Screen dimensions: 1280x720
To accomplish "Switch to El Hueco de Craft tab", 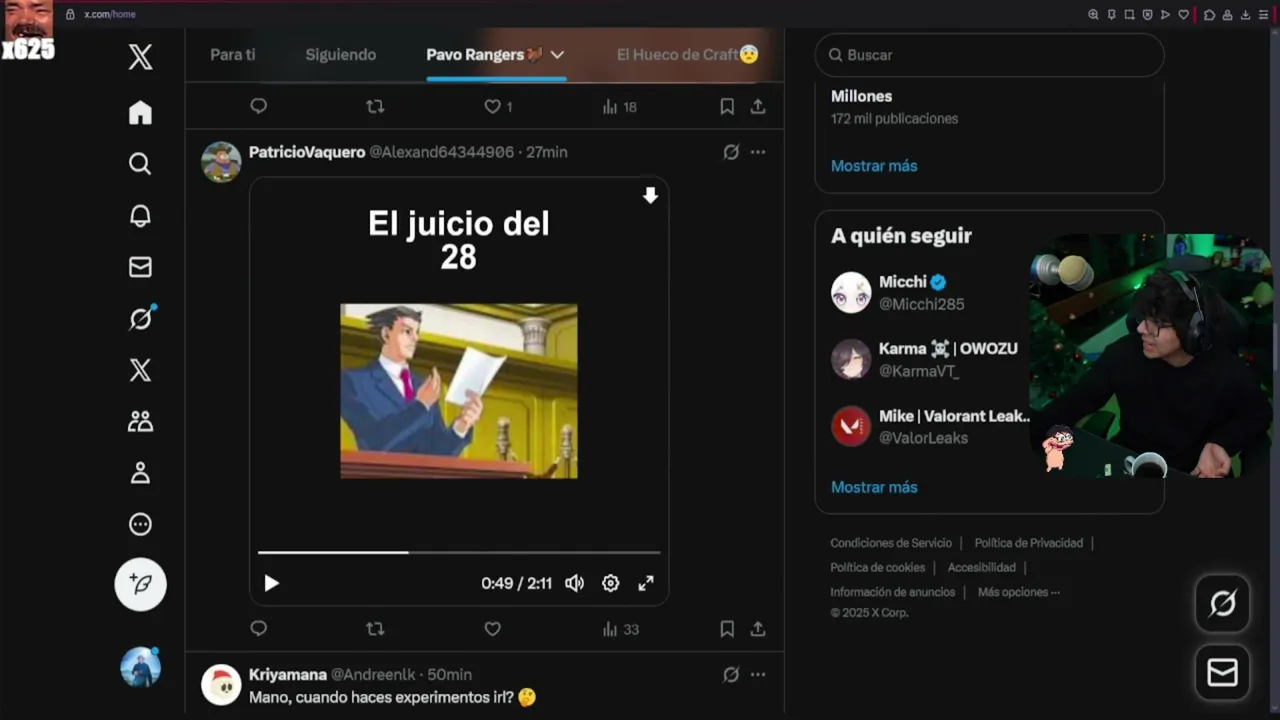I will [x=687, y=55].
